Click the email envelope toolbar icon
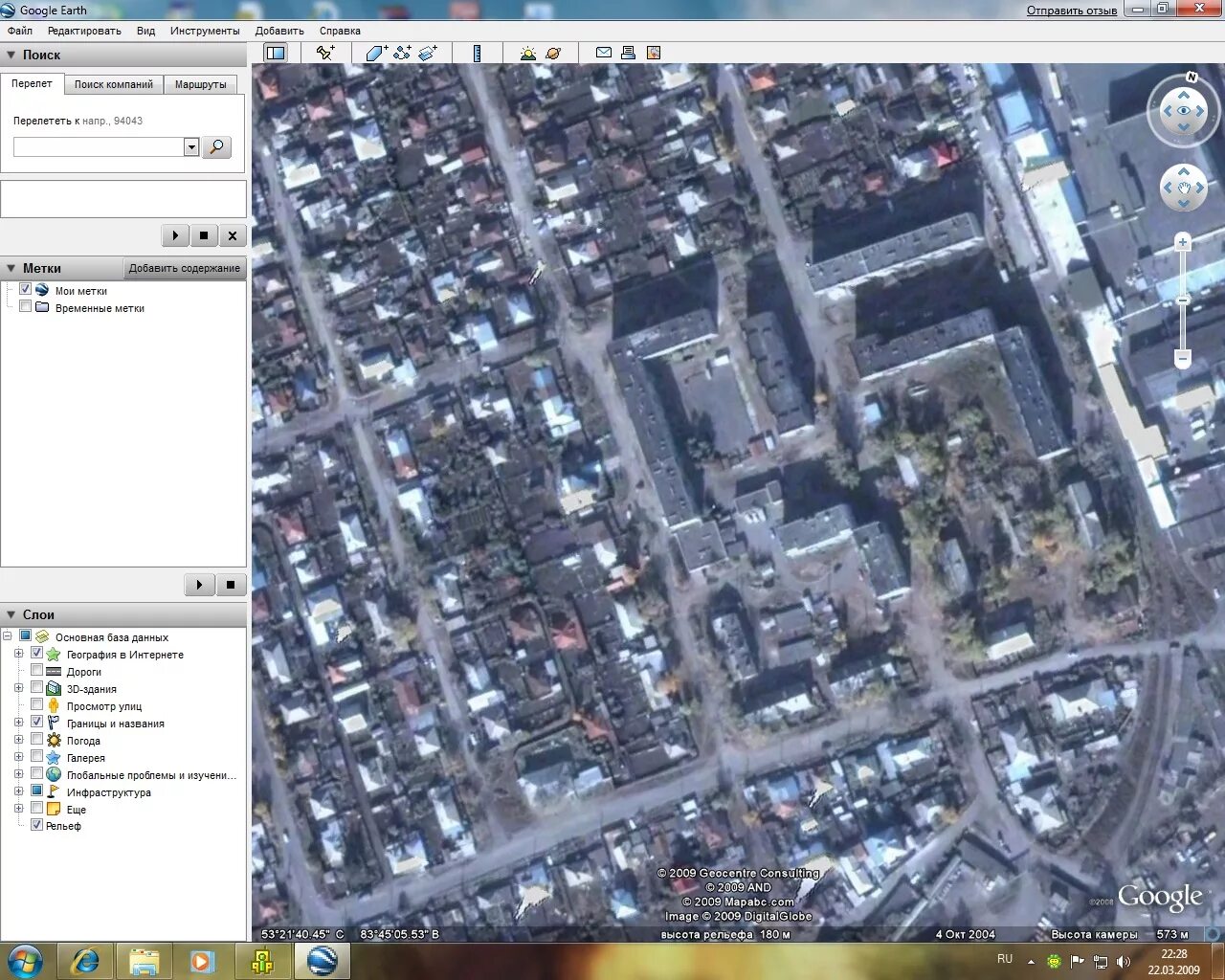1225x980 pixels. (604, 53)
